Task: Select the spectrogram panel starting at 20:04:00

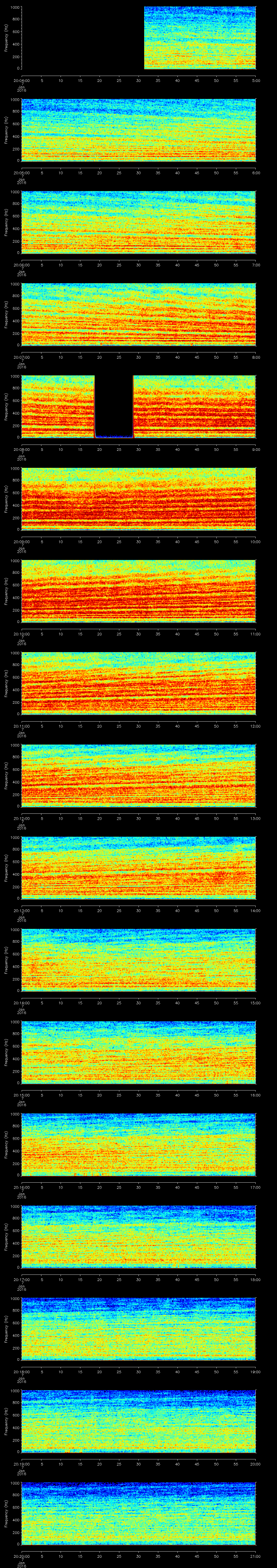Action: (x=139, y=38)
